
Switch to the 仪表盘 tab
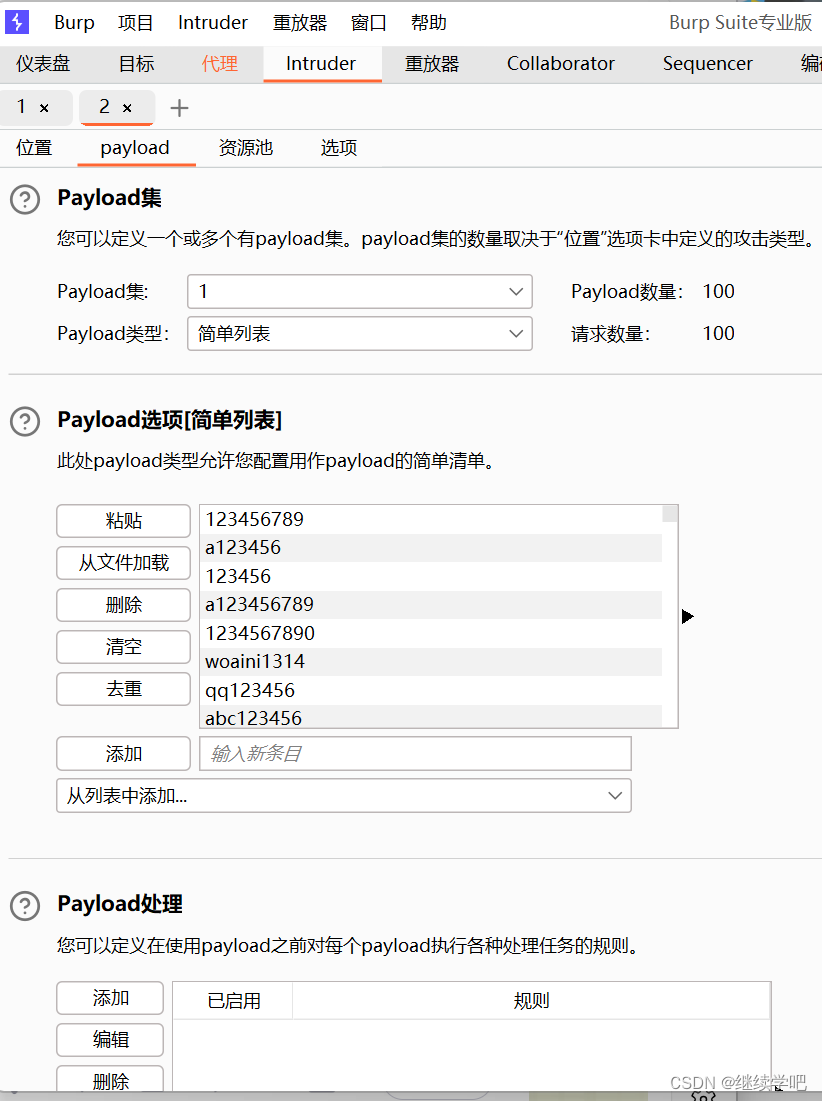[44, 64]
